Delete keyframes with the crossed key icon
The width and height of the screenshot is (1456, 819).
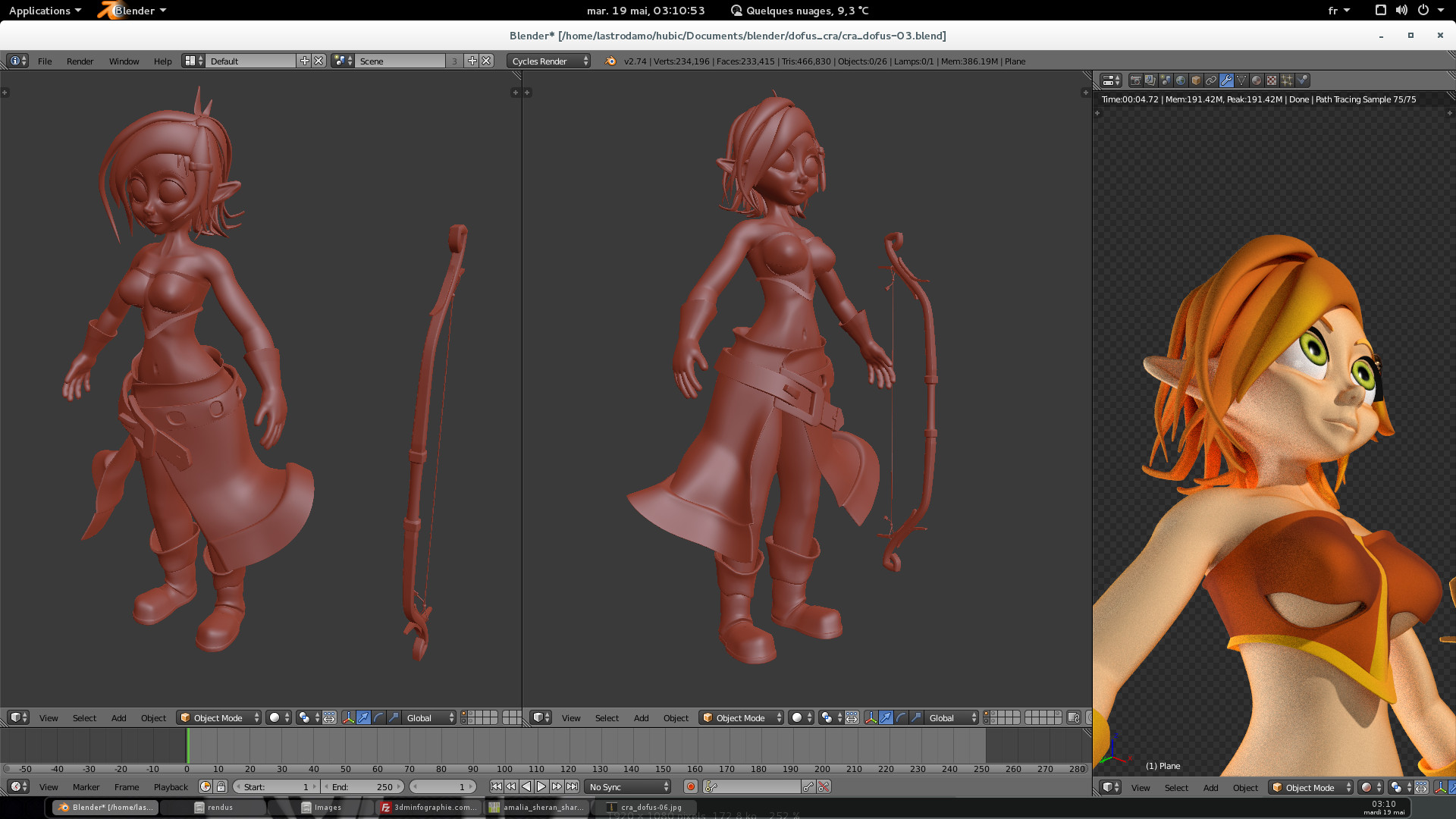click(824, 787)
